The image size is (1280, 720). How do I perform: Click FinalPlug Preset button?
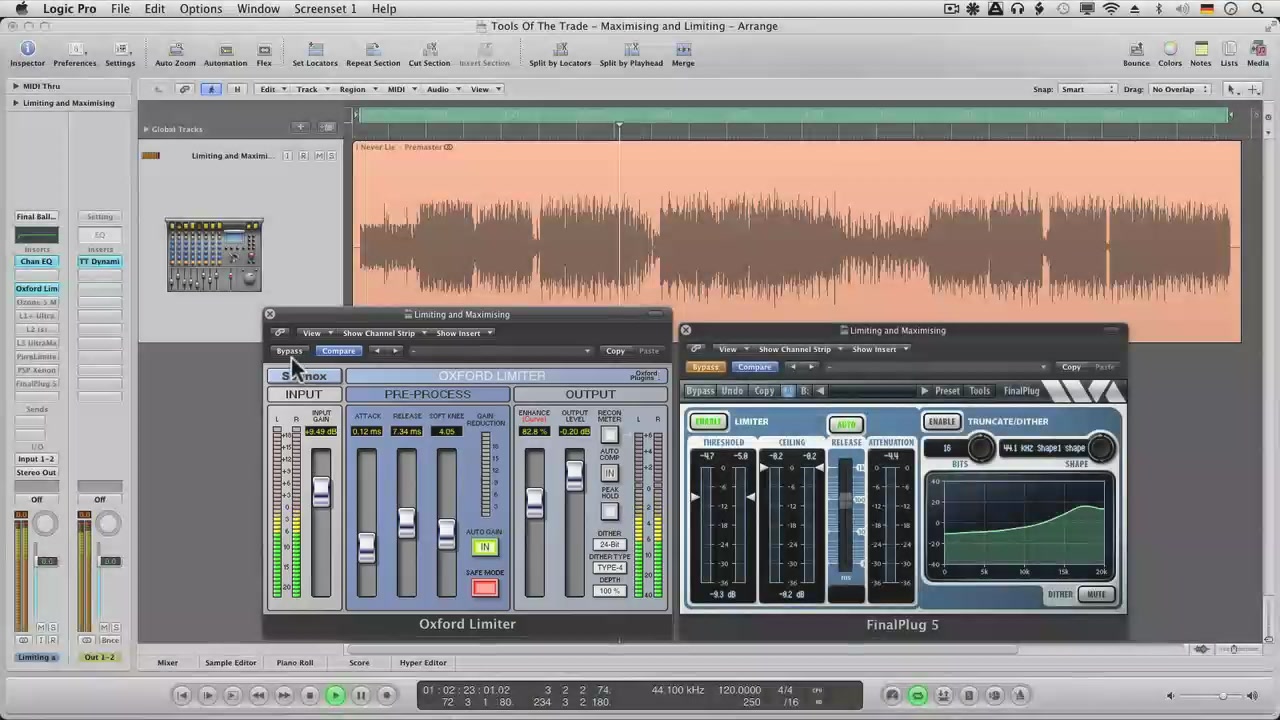947,391
